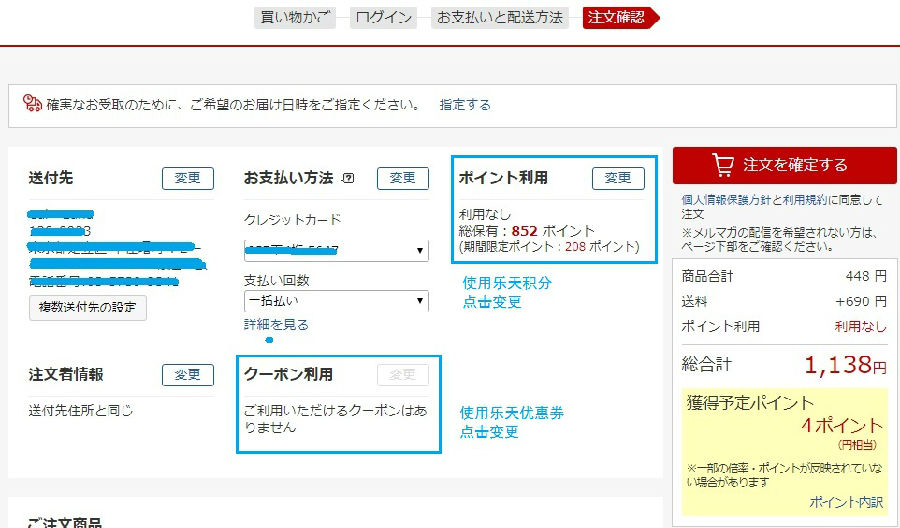Open the 個人情報保護方針 link

click(727, 200)
